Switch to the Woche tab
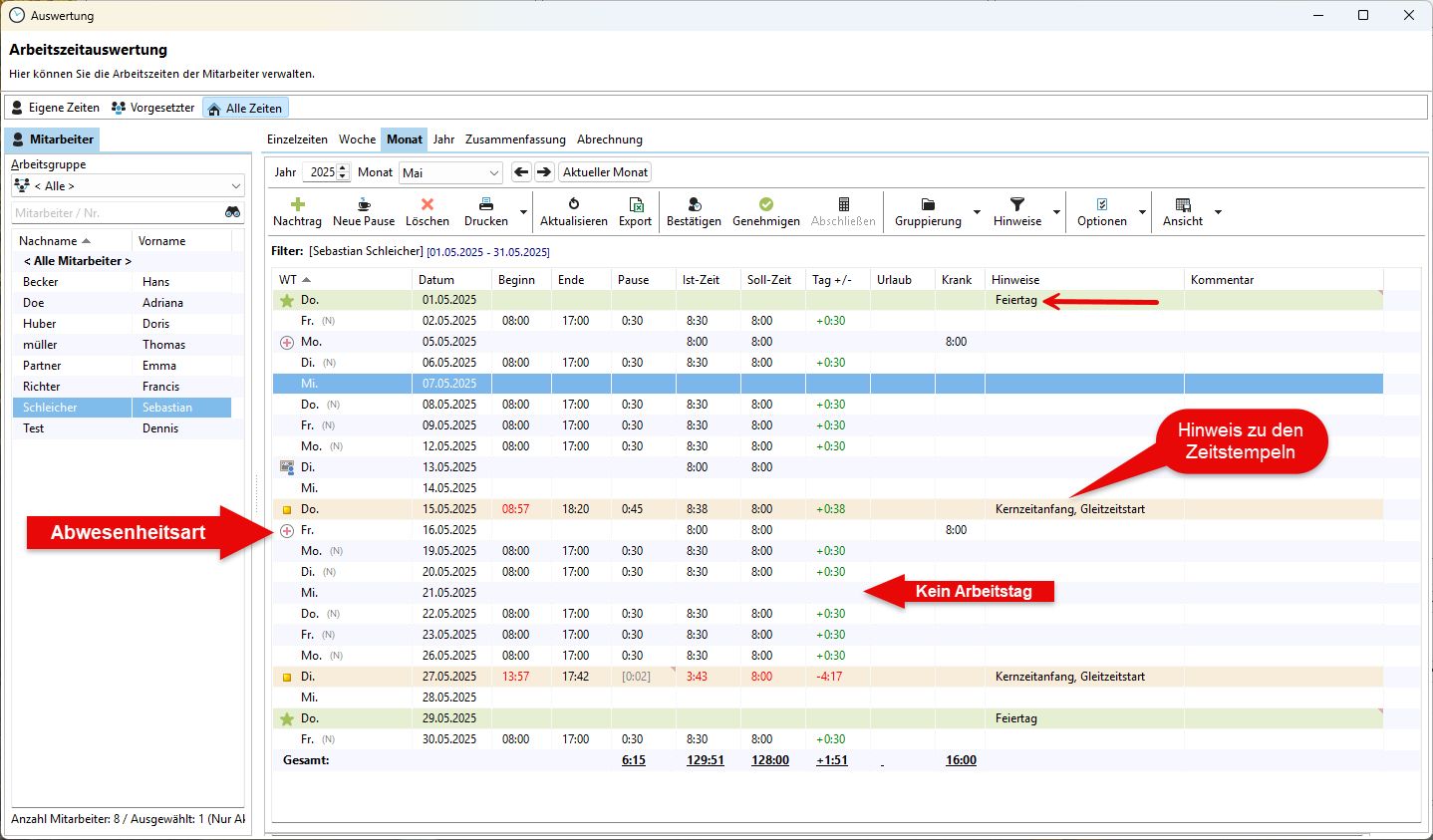 pyautogui.click(x=357, y=140)
